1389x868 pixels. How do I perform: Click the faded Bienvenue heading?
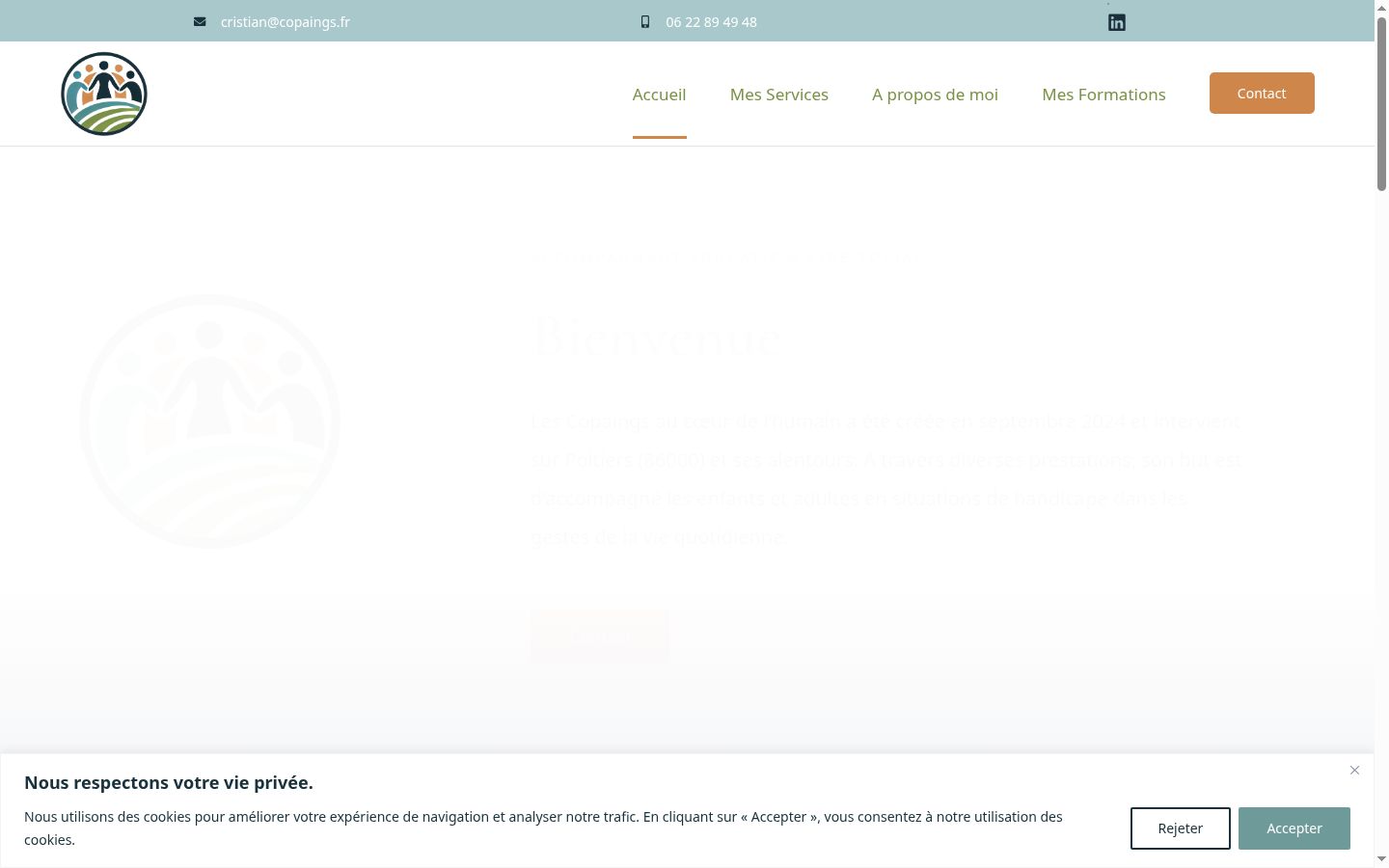[656, 337]
